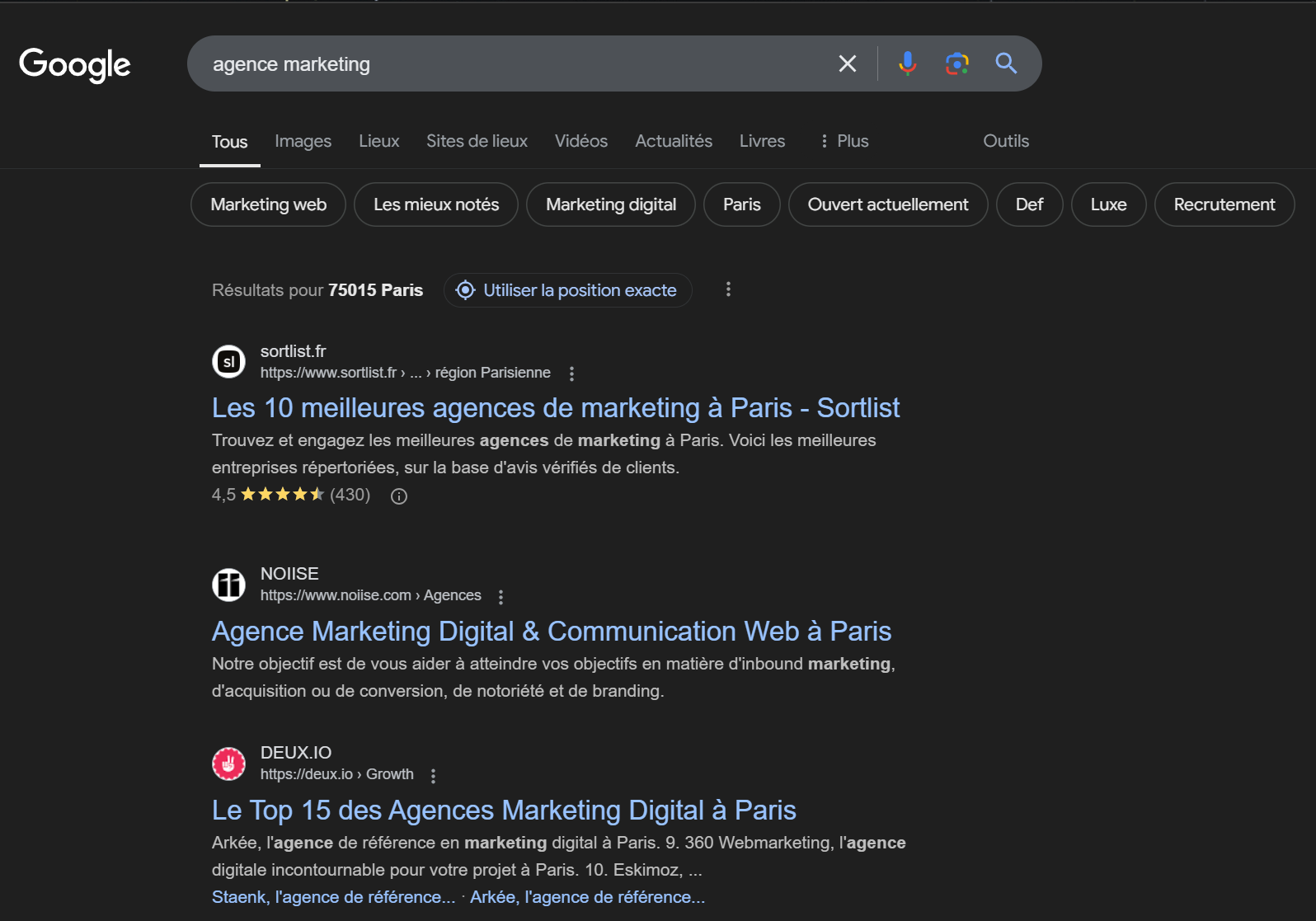The height and width of the screenshot is (921, 1316).
Task: Click inside the 'agence marketing' search field
Action: [x=511, y=64]
